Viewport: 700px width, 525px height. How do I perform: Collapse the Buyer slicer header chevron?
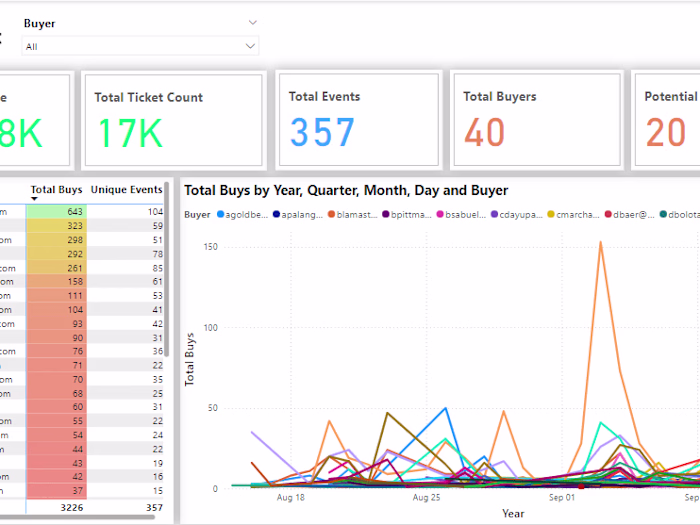(x=253, y=22)
